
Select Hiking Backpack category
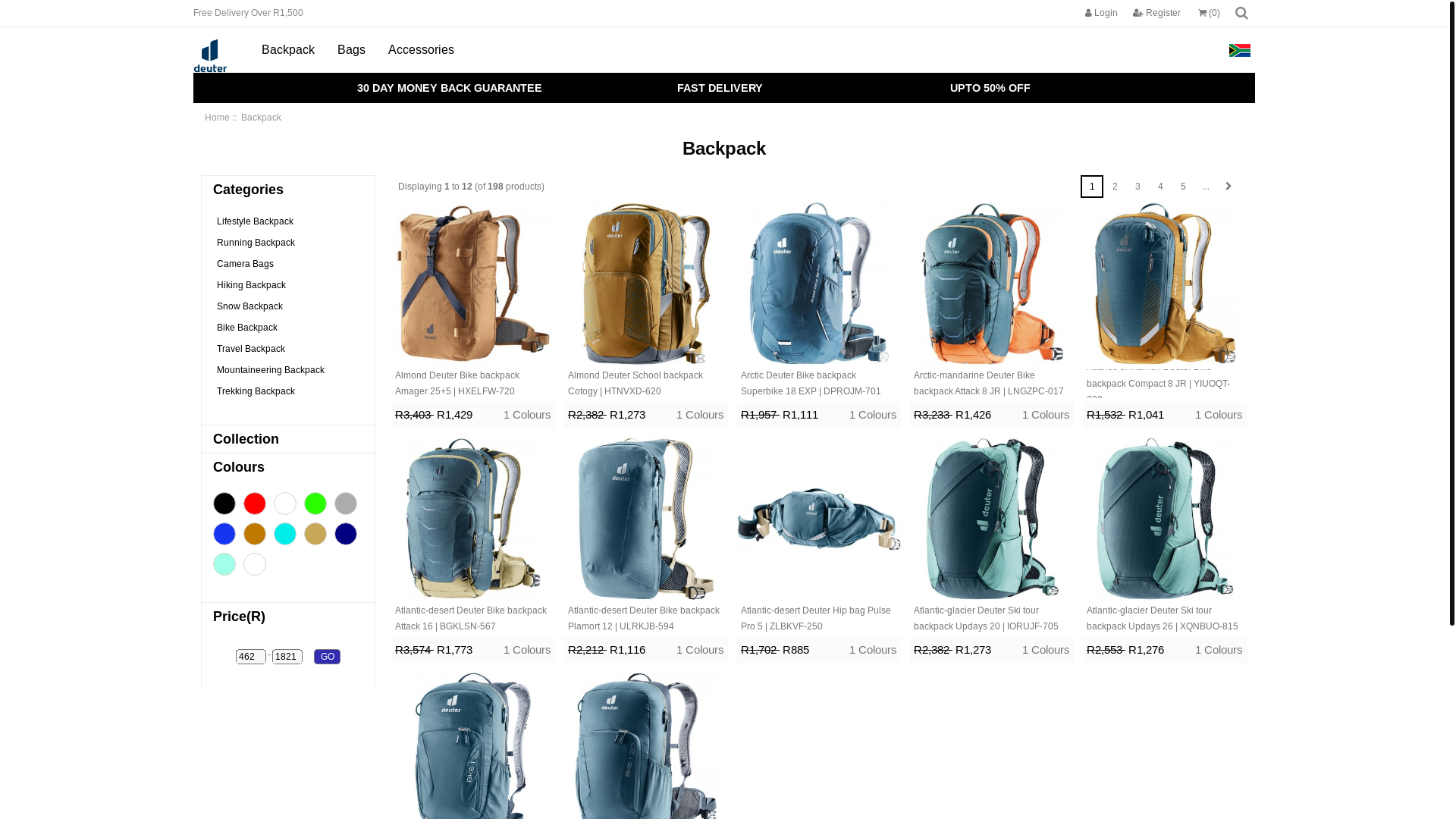[251, 285]
